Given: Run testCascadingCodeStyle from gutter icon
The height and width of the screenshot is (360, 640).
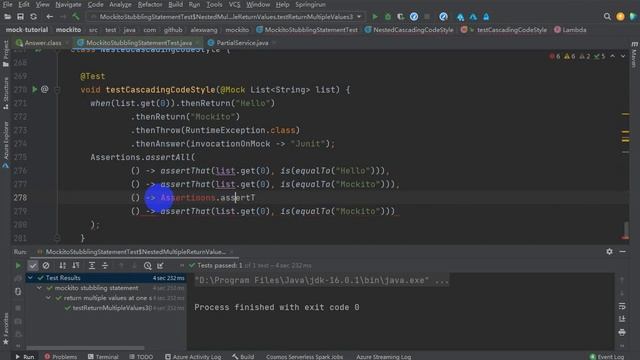Looking at the screenshot, I should (x=35, y=89).
